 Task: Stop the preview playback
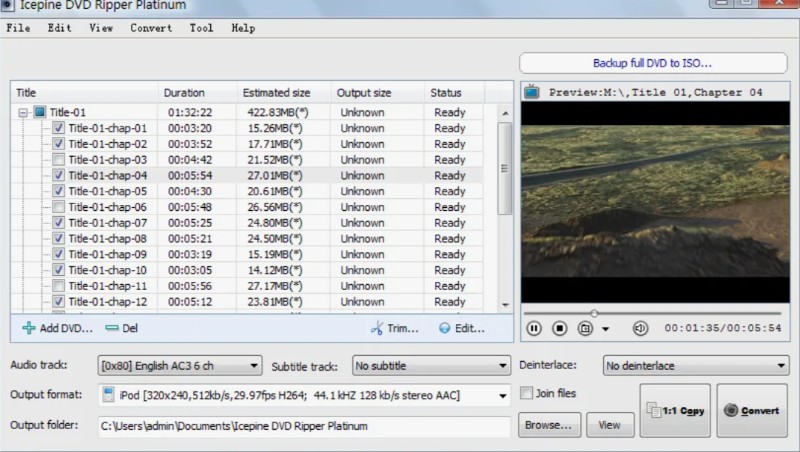point(560,328)
